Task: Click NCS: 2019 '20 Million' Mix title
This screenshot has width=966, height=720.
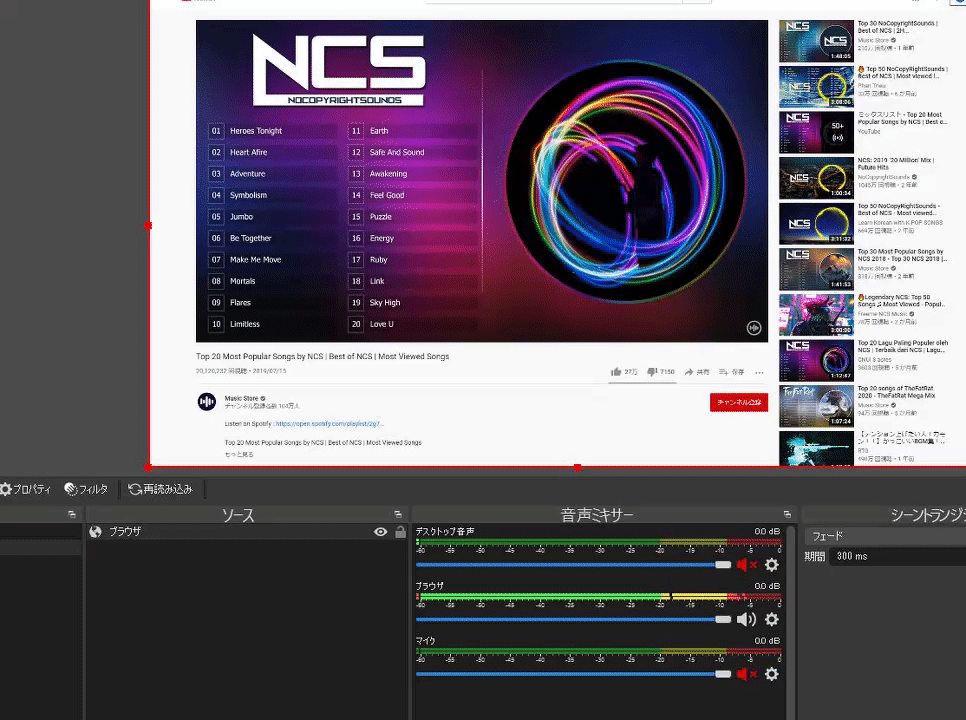Action: [x=896, y=163]
